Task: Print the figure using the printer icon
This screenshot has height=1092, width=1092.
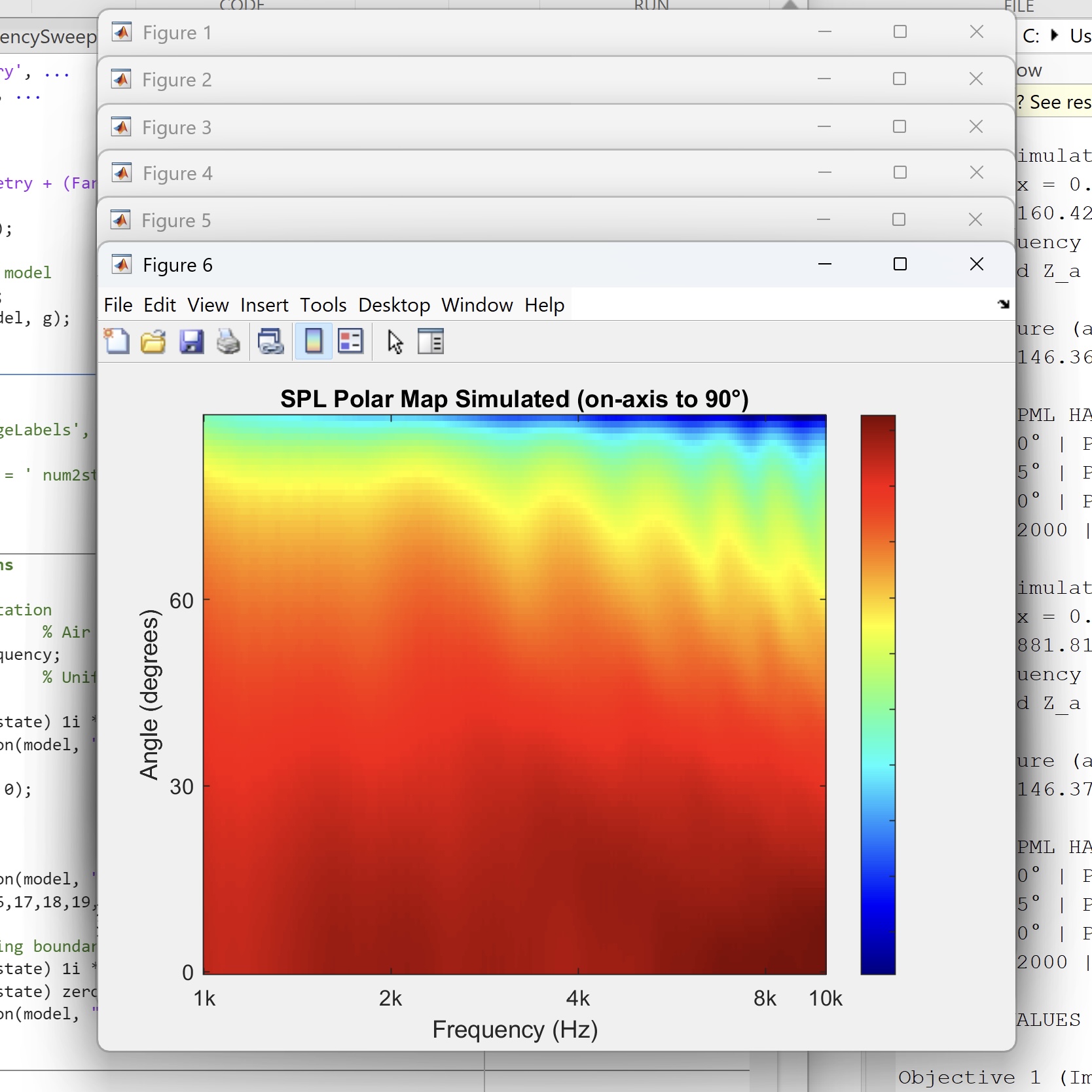Action: pos(228,342)
